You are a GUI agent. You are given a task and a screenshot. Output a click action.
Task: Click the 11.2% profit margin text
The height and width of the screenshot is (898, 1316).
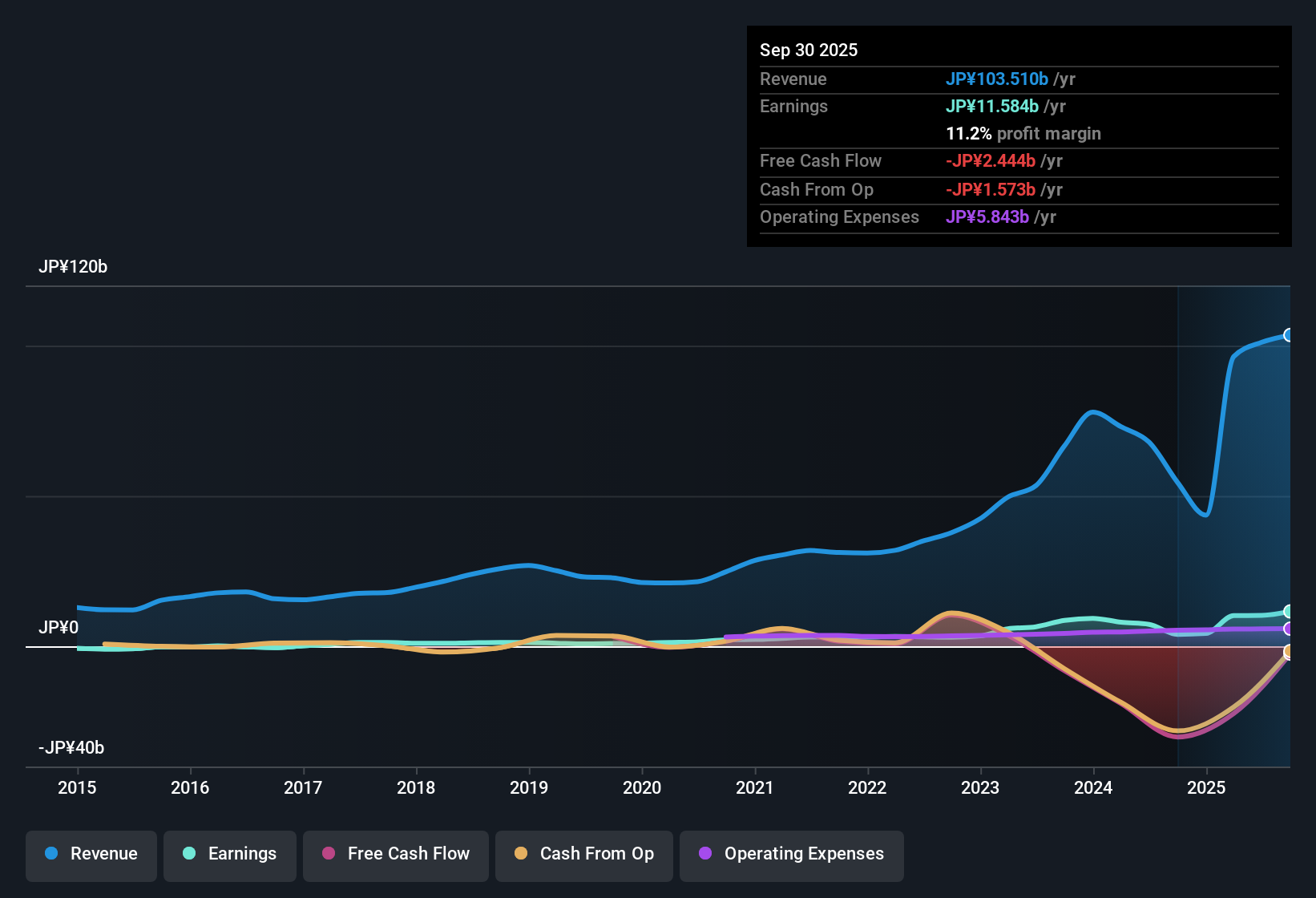[1023, 133]
